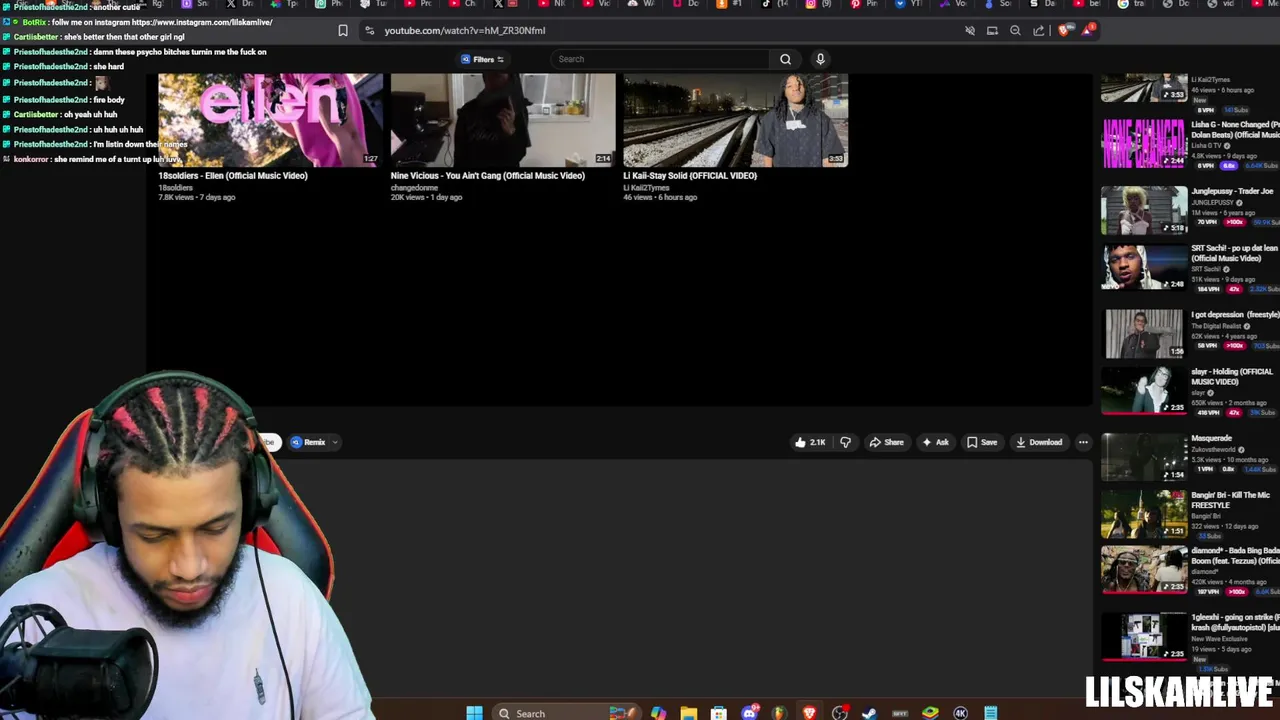1280x720 pixels.
Task: Open Steam from the taskbar
Action: click(x=869, y=713)
